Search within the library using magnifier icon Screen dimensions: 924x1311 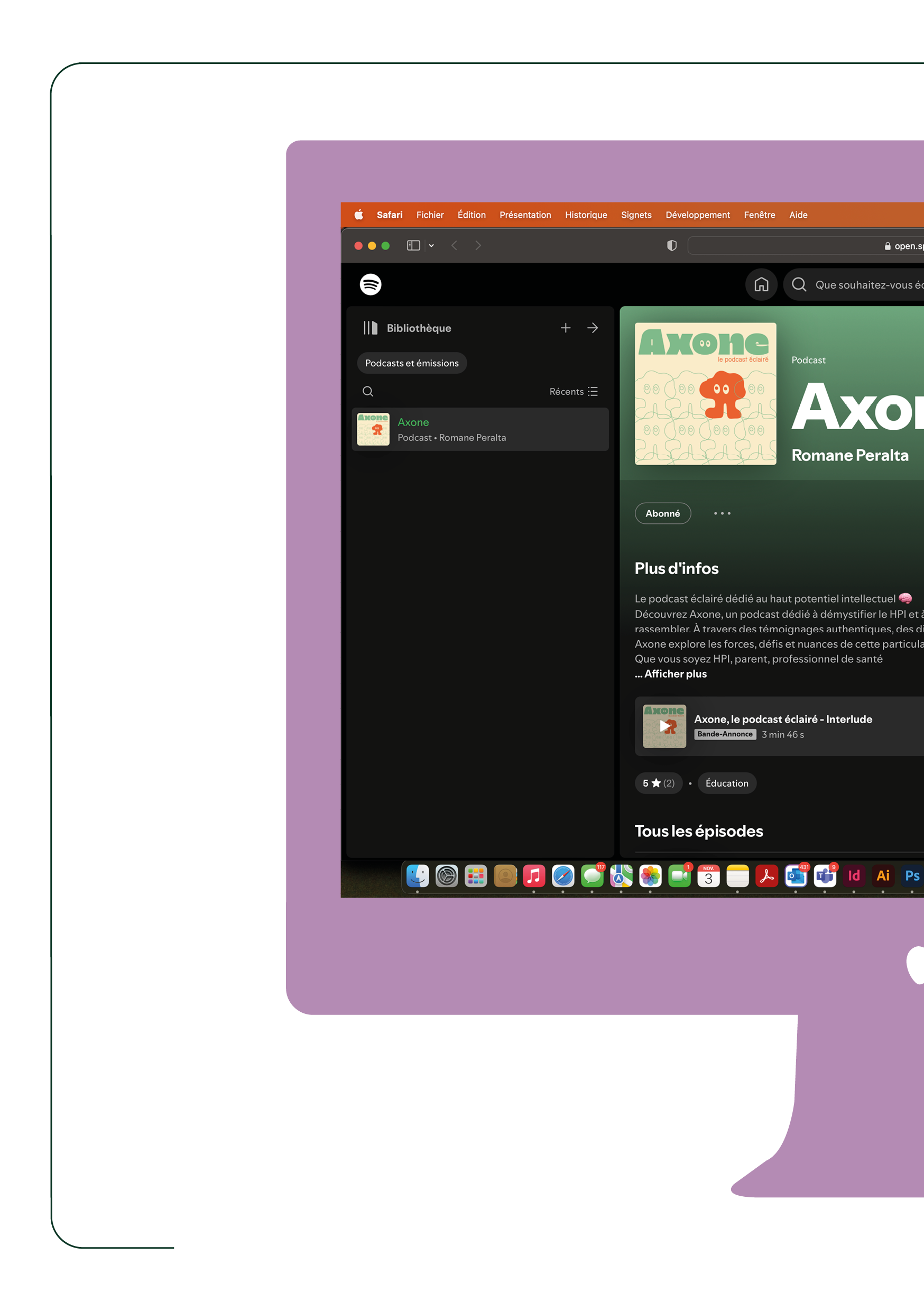[368, 391]
